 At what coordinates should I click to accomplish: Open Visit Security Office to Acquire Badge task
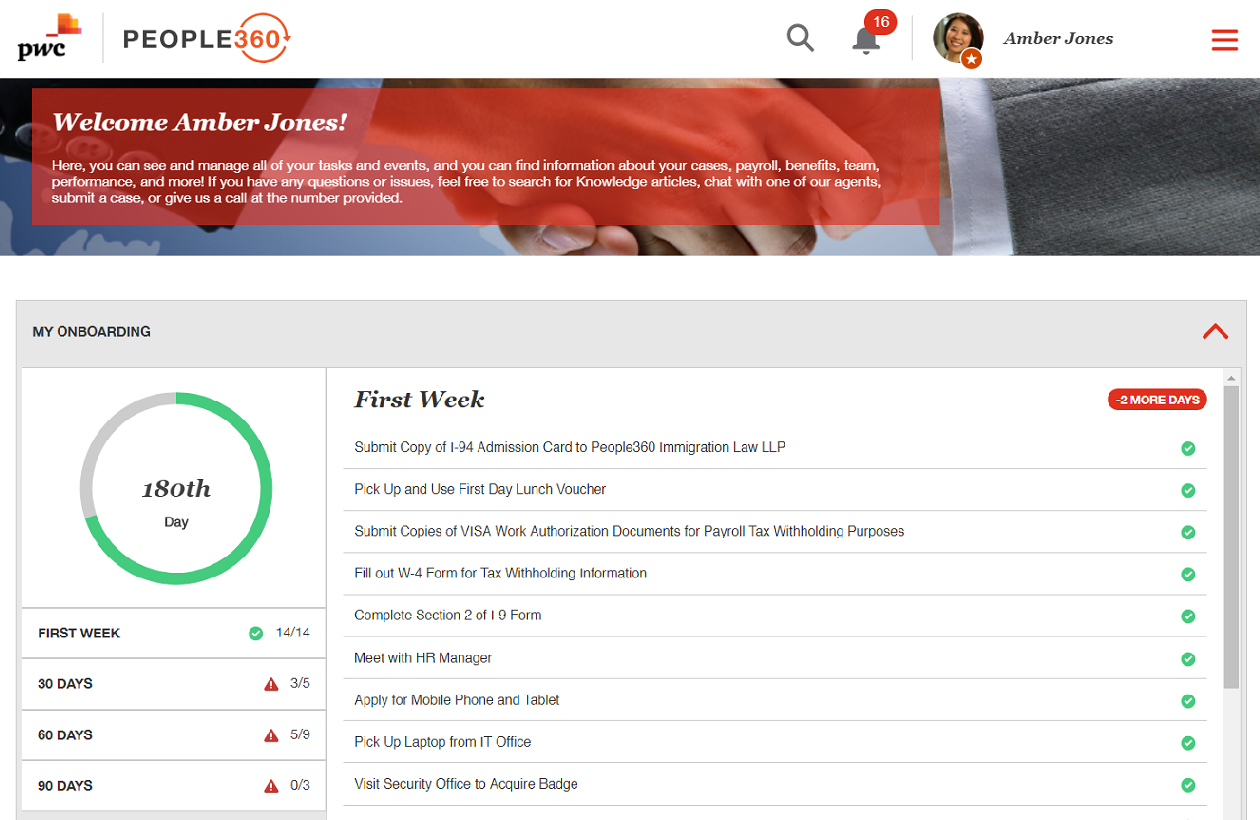point(466,784)
